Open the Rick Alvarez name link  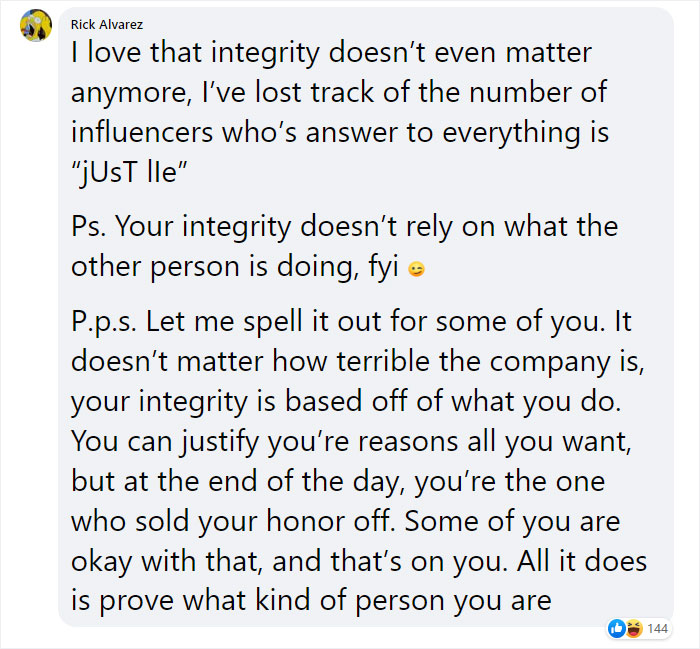[x=107, y=25]
